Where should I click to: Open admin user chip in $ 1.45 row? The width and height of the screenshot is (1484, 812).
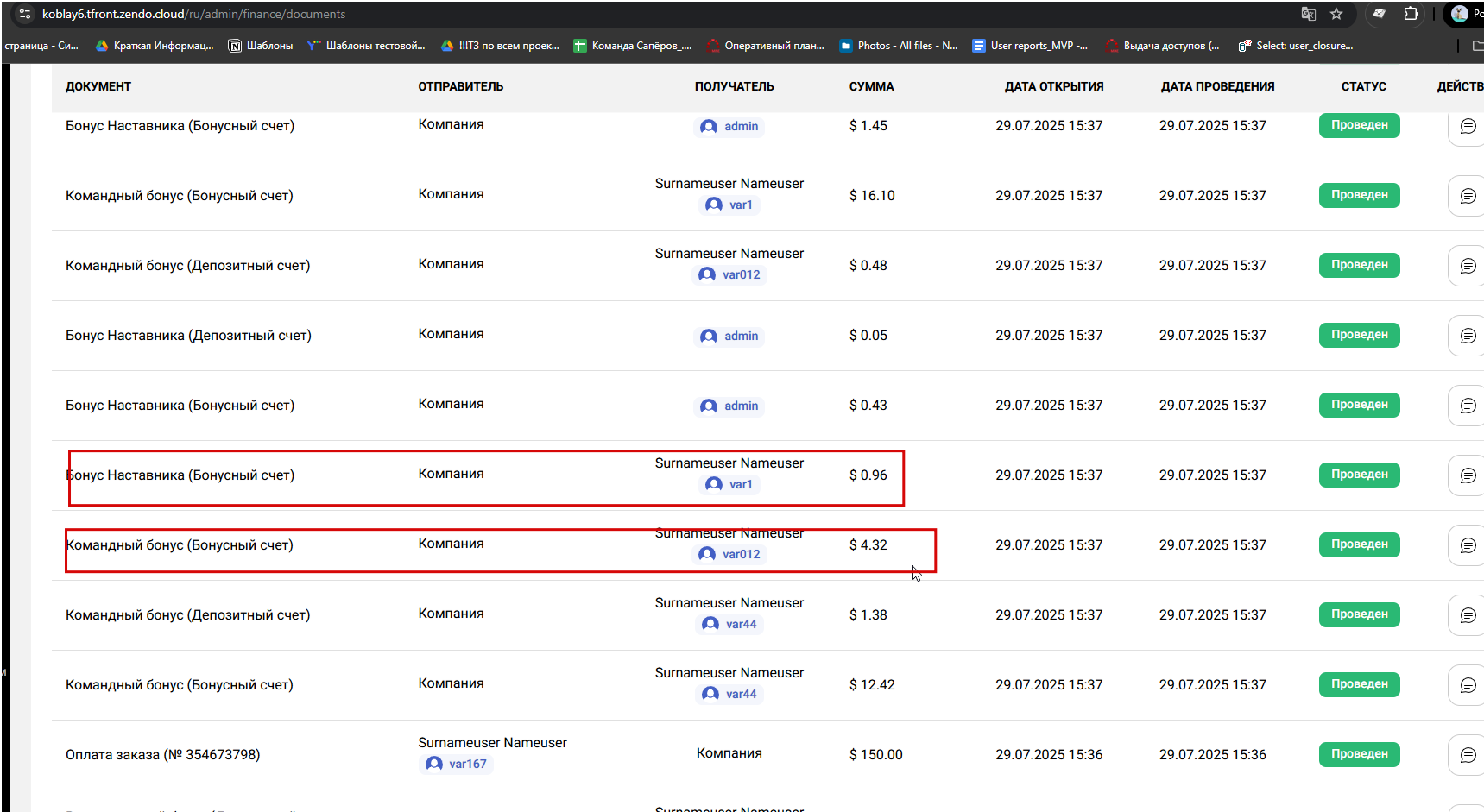(729, 127)
